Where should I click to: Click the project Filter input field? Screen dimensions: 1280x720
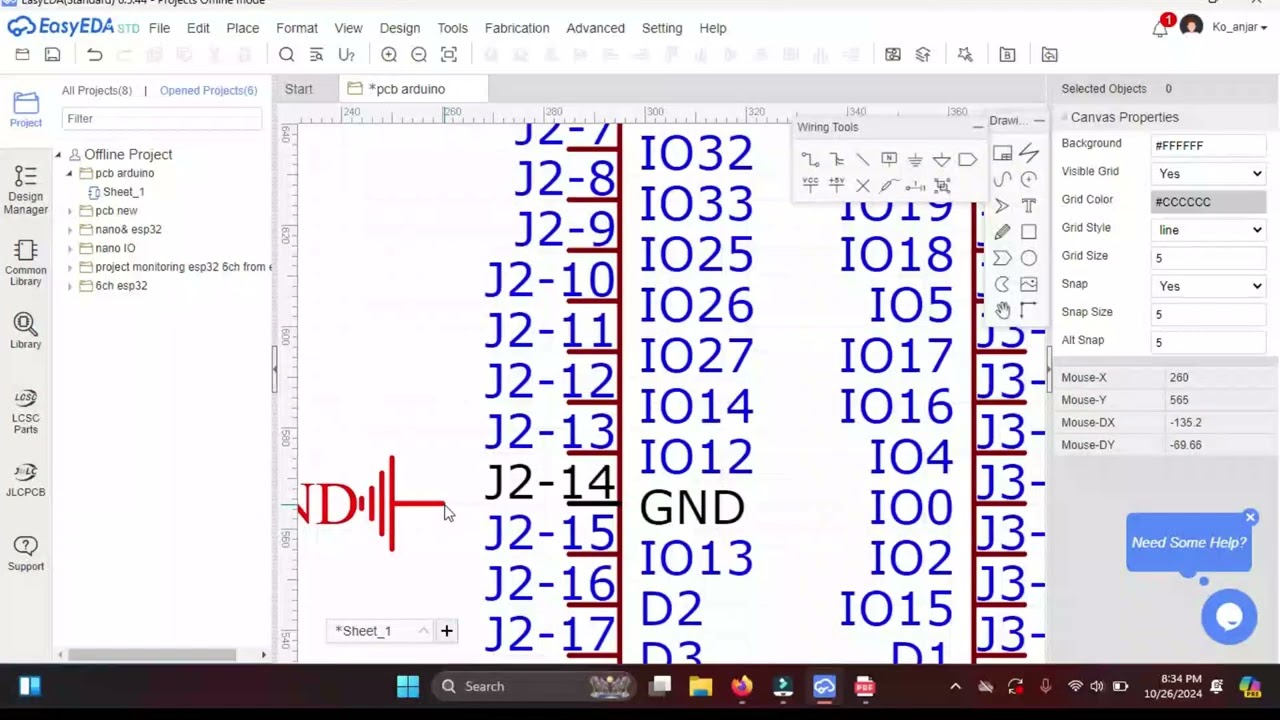coord(162,119)
